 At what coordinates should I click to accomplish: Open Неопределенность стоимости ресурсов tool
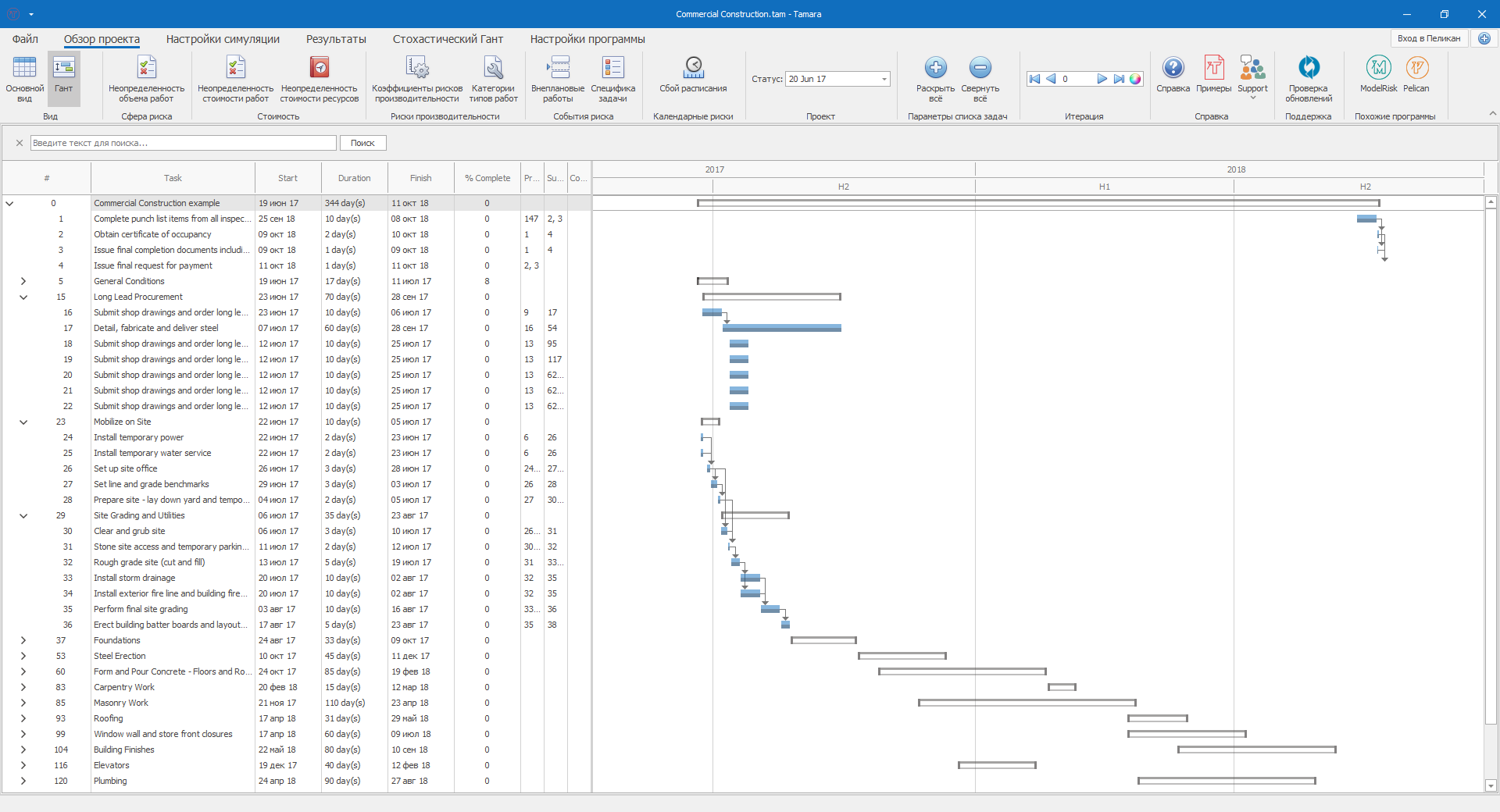tap(319, 77)
